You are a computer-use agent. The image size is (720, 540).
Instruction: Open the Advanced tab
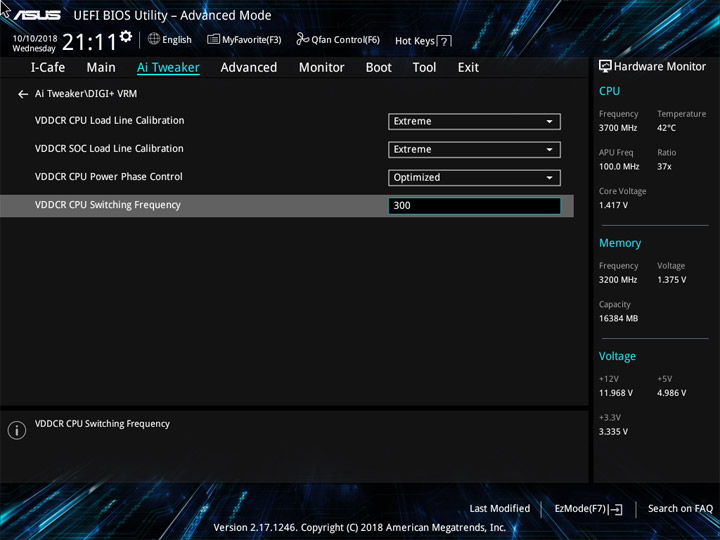249,68
